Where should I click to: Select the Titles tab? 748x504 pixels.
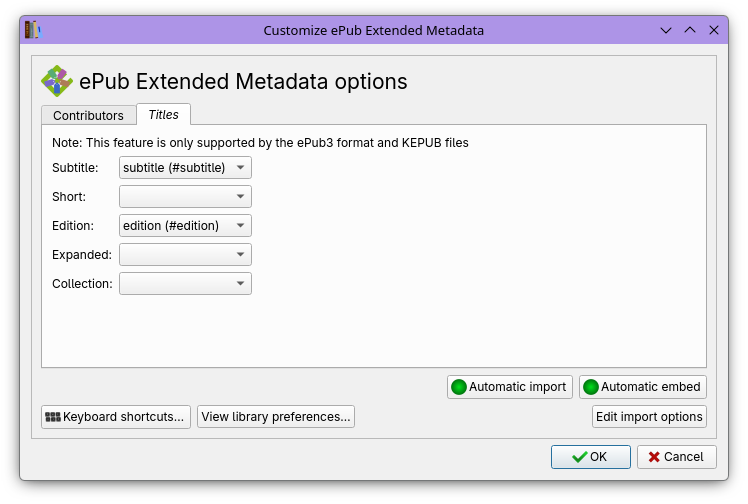(x=163, y=115)
